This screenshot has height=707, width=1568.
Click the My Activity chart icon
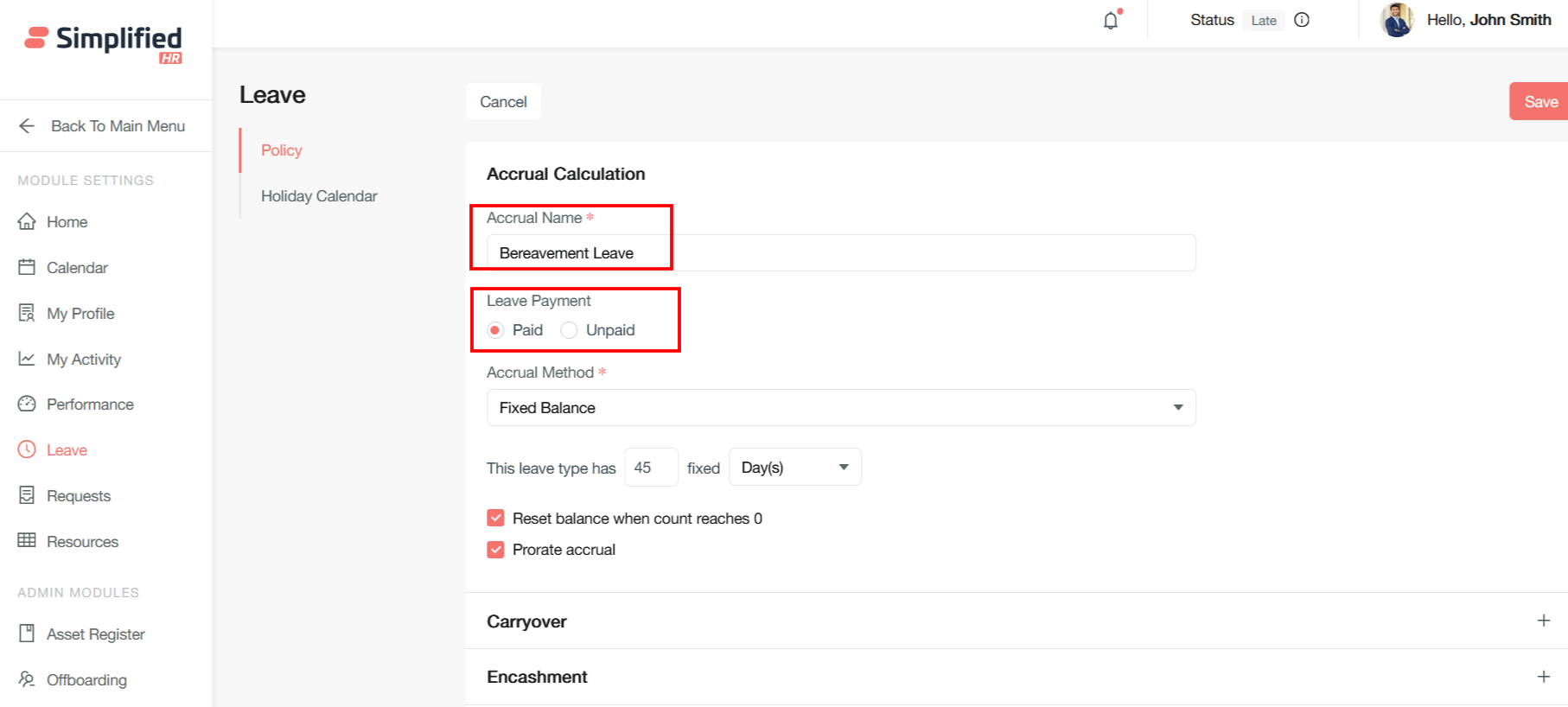click(27, 359)
